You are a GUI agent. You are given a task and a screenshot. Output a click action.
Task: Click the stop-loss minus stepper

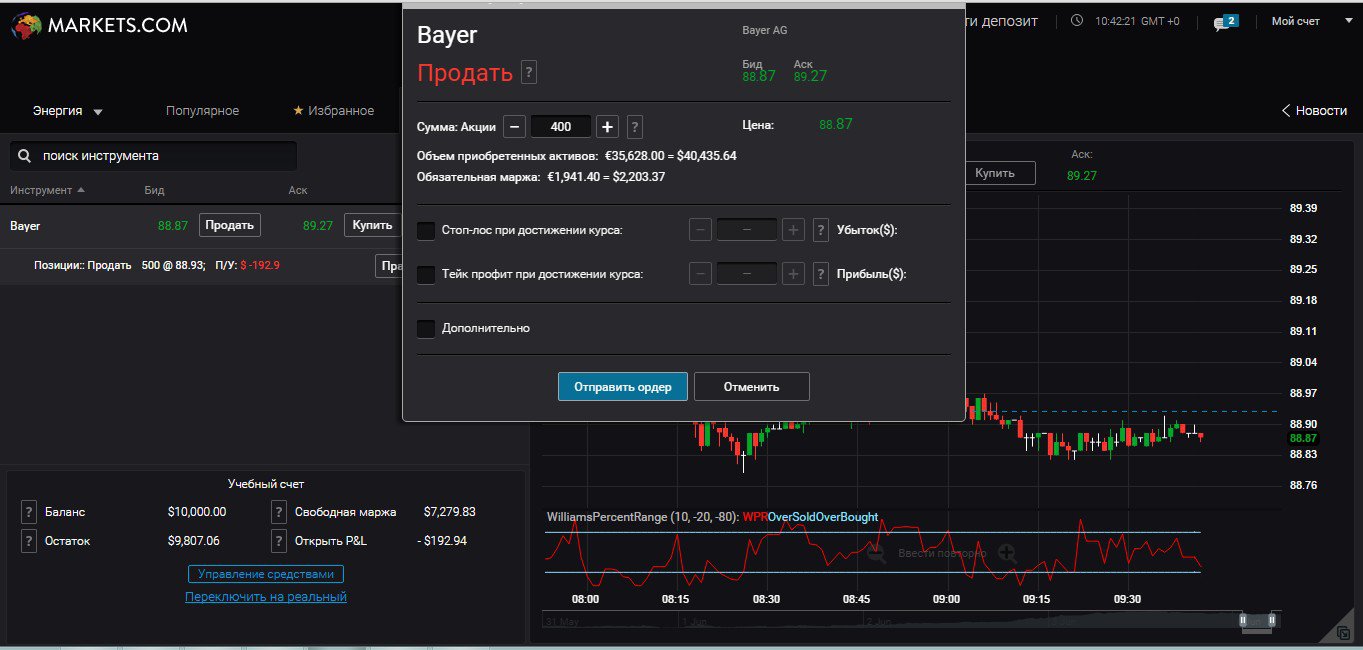[x=700, y=230]
